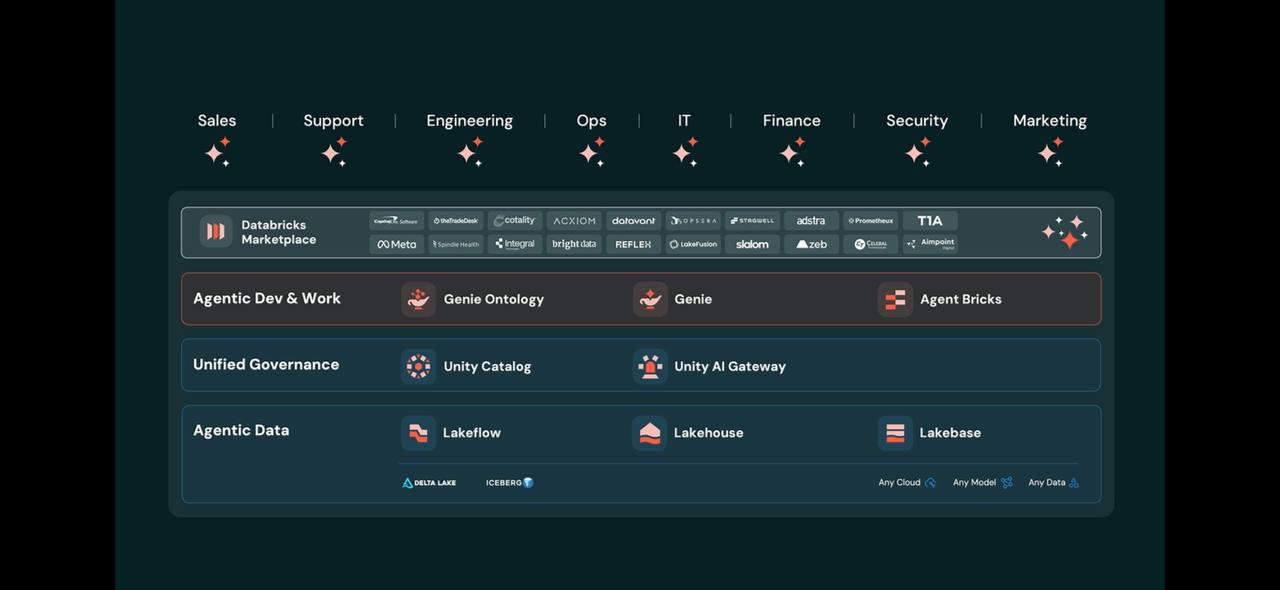Click the Slalom logo tile
Screen dimensions: 1280x590
pyautogui.click(x=752, y=244)
